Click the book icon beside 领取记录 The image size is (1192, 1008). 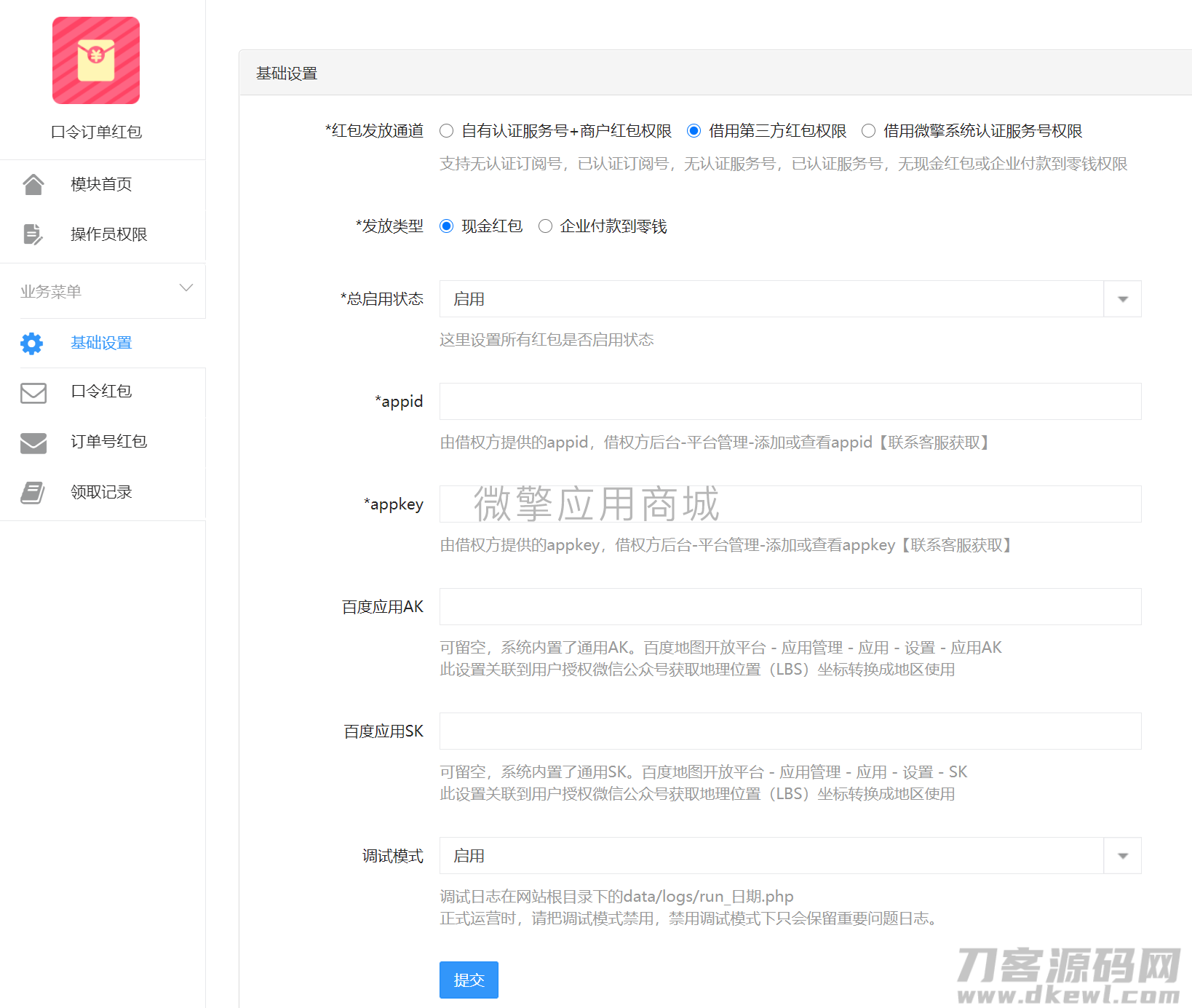pyautogui.click(x=33, y=493)
